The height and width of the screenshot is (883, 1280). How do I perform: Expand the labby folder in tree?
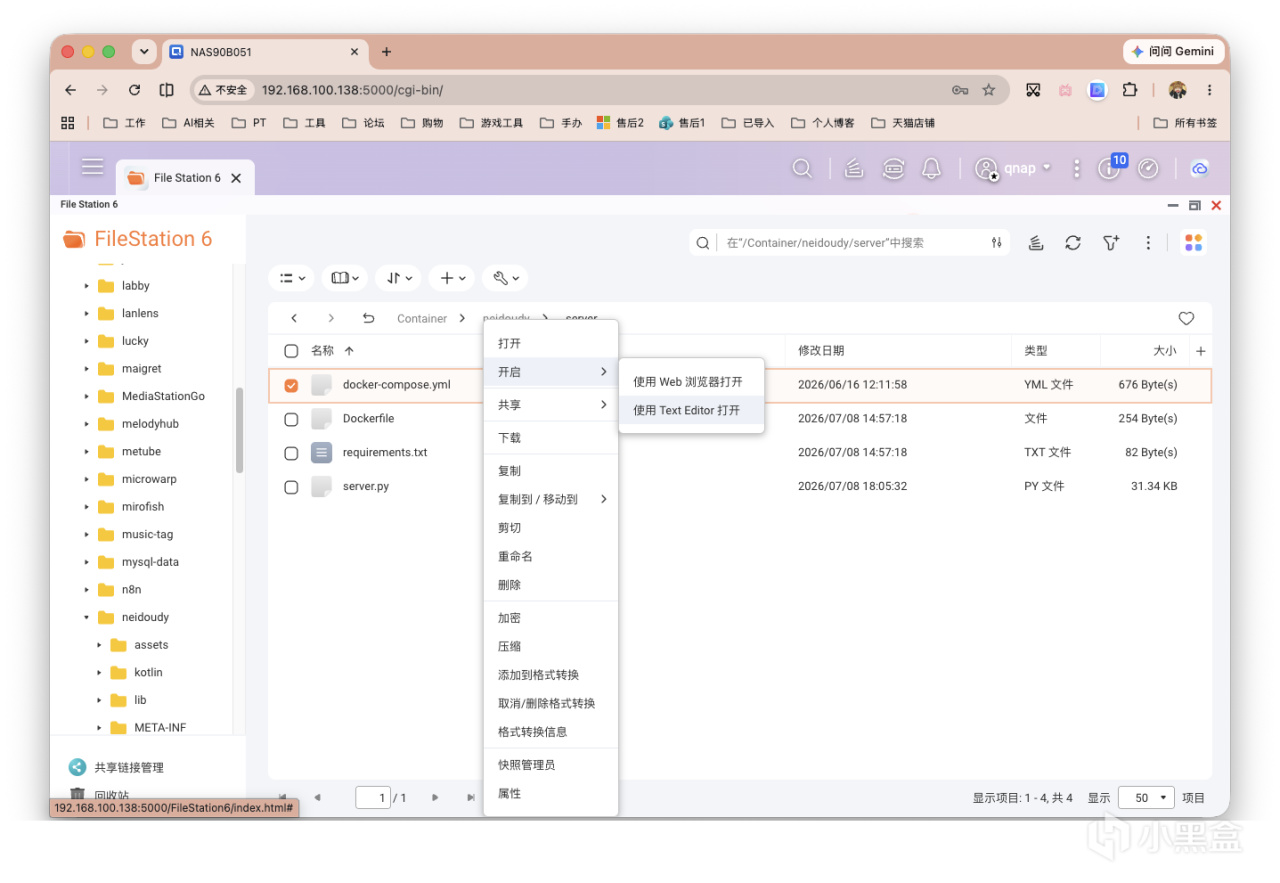point(87,286)
